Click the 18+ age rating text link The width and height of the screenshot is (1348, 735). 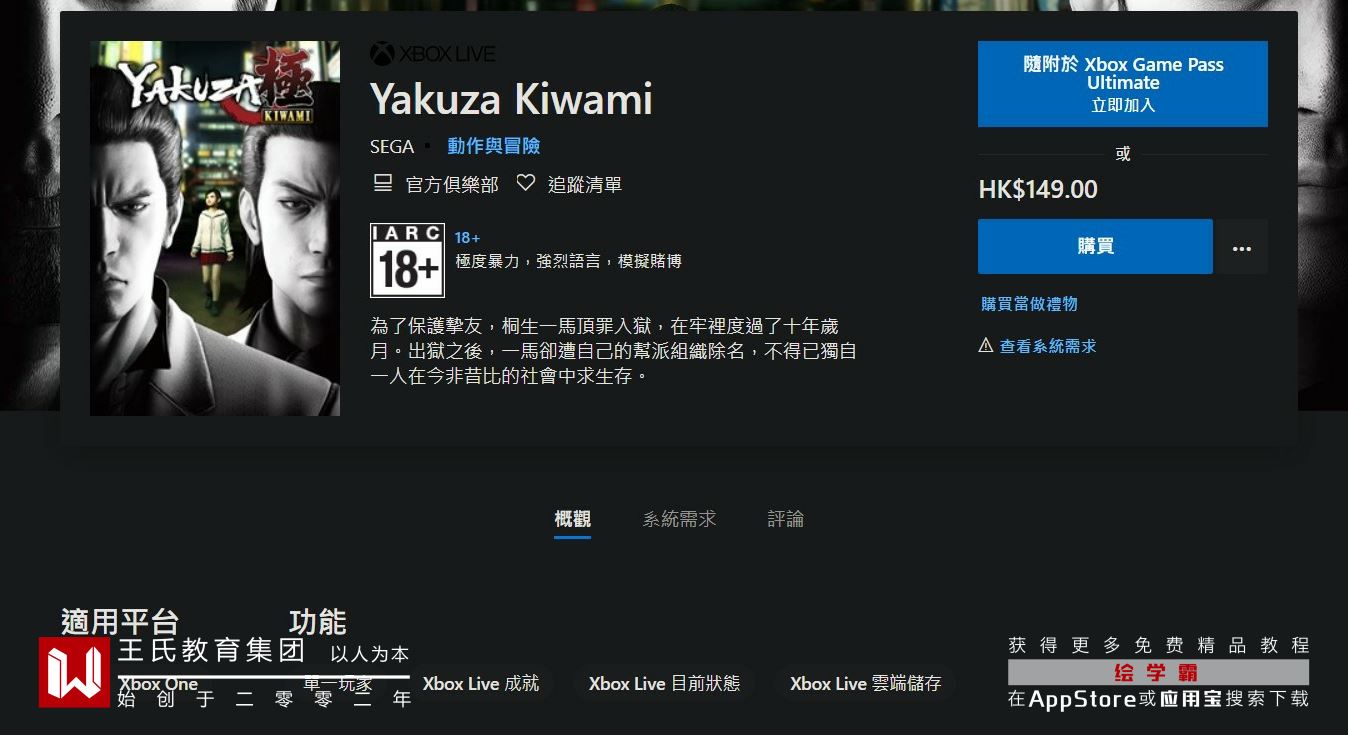pos(467,238)
